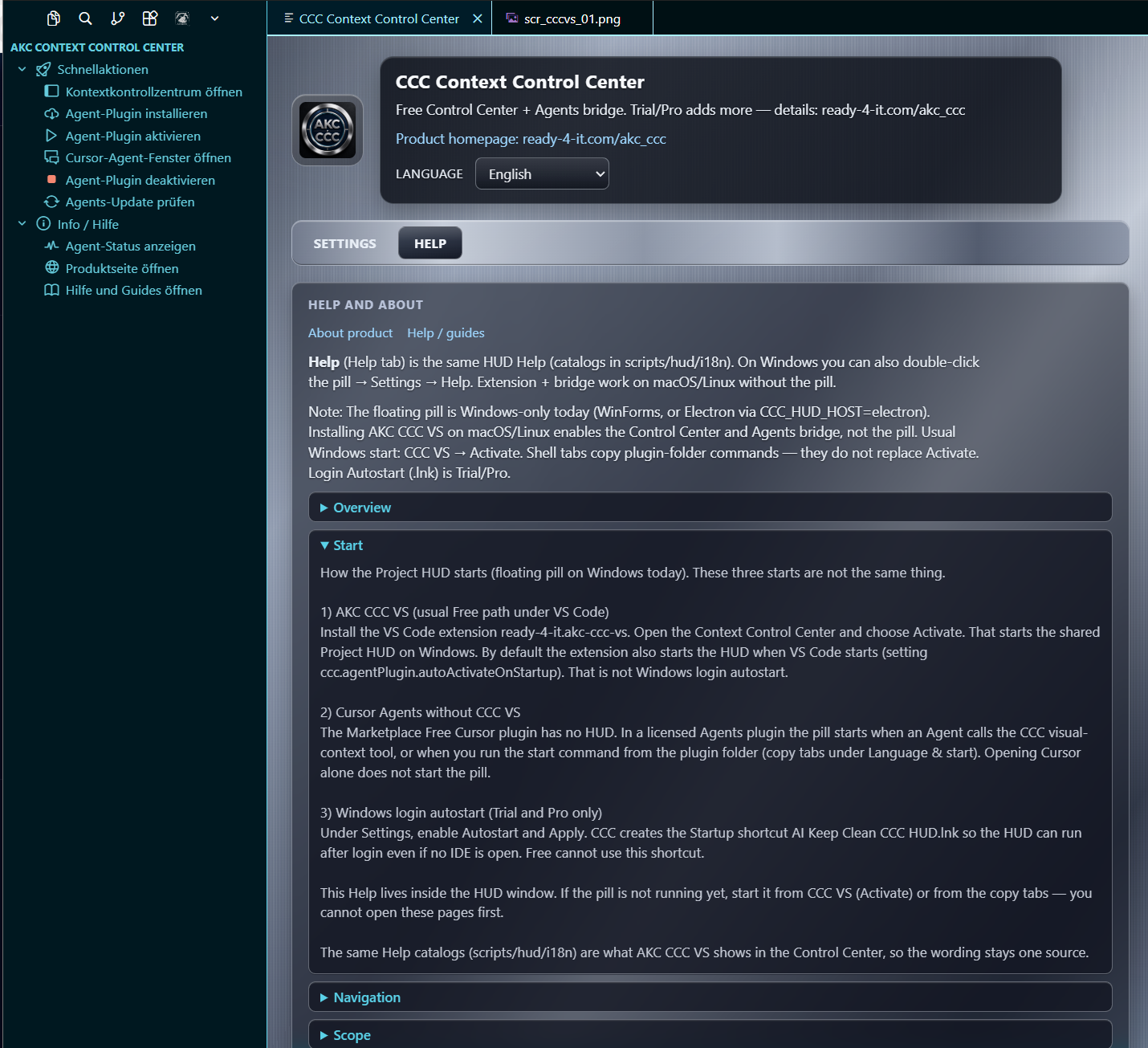Follow the Help / guides link
The image size is (1148, 1048).
pyautogui.click(x=446, y=333)
